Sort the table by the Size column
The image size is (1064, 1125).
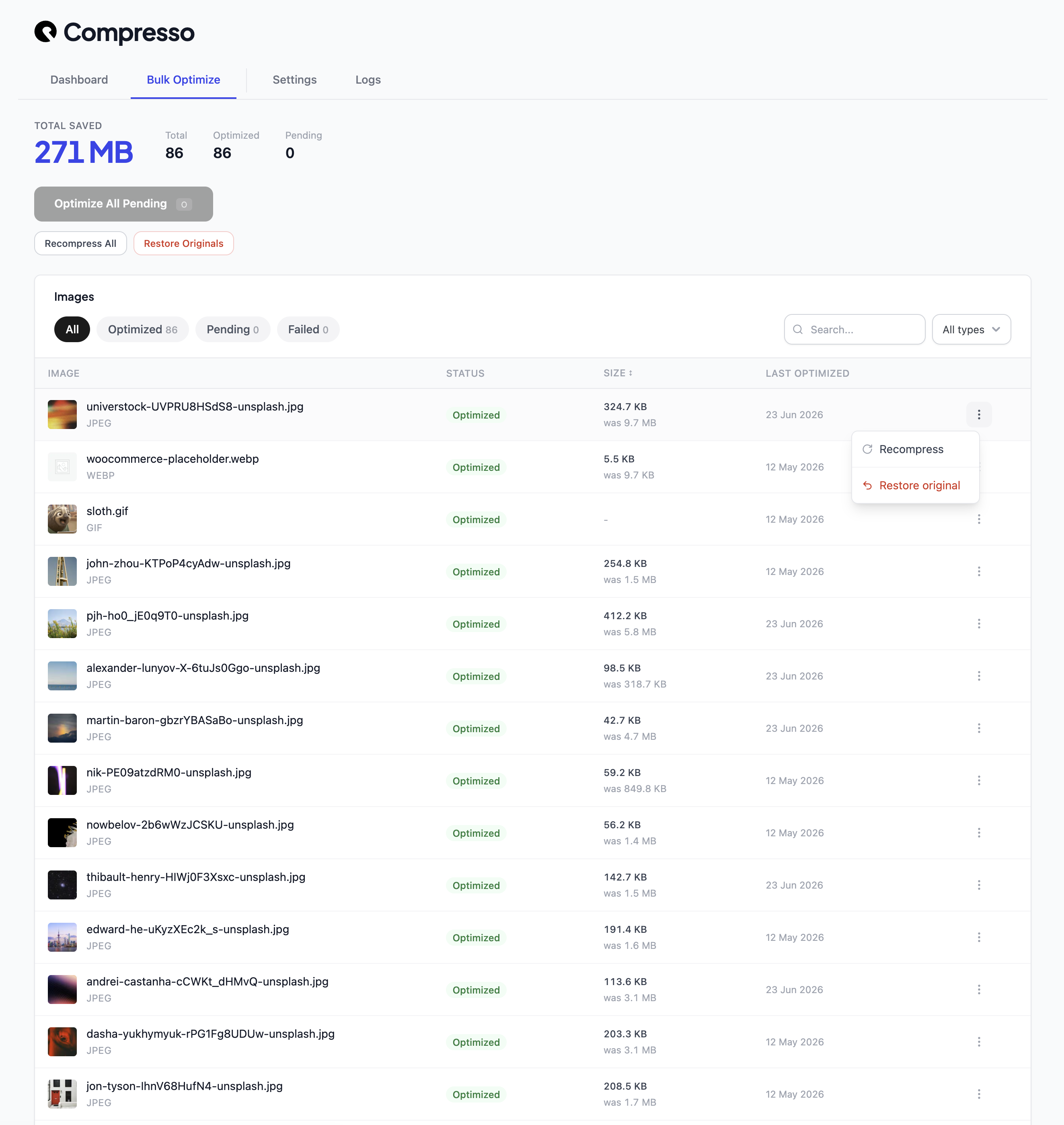point(618,373)
